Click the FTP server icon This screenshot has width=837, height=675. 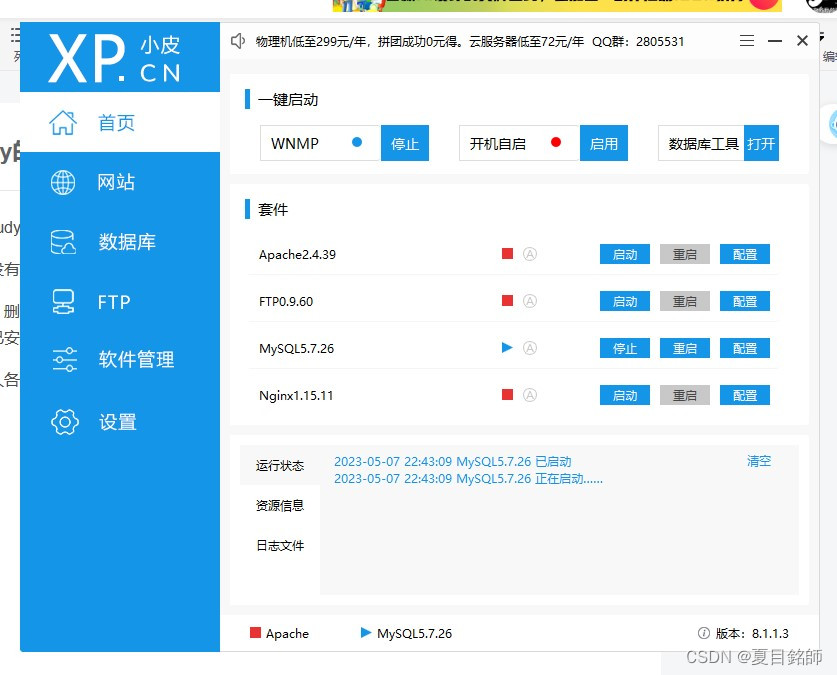(63, 302)
